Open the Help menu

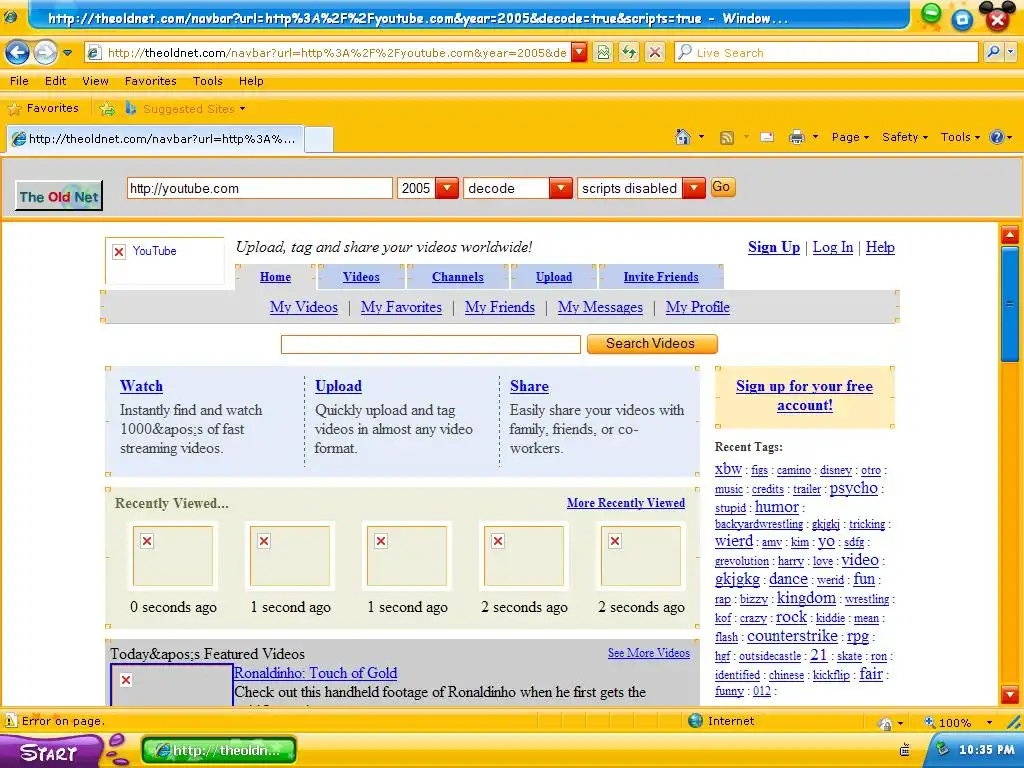(251, 81)
